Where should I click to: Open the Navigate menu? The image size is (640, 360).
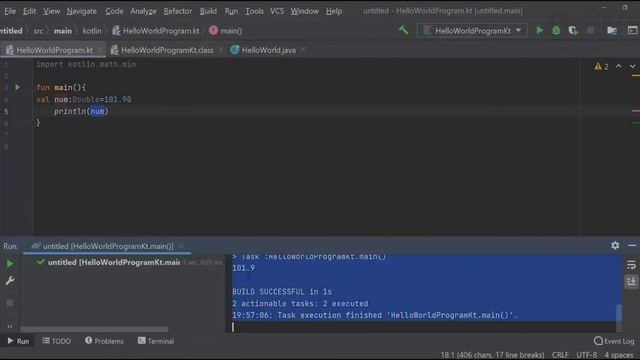82,11
